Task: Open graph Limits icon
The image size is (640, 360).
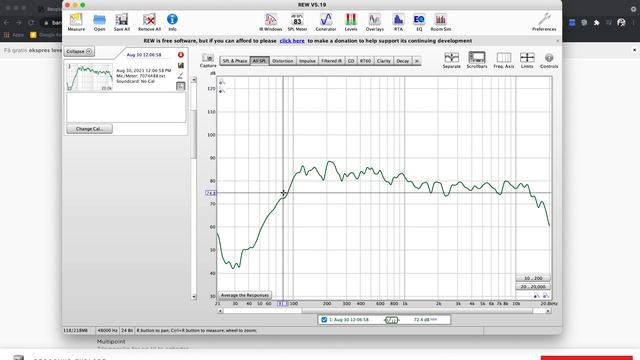Action: coord(527,60)
